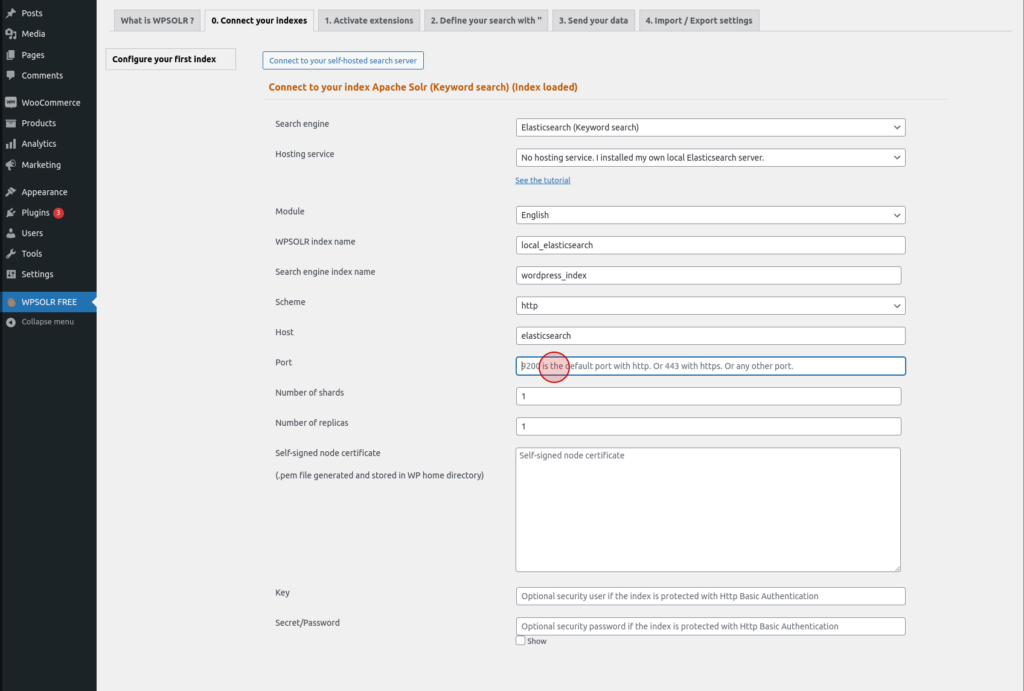The height and width of the screenshot is (691, 1024).
Task: Focus the Key input field
Action: (710, 596)
